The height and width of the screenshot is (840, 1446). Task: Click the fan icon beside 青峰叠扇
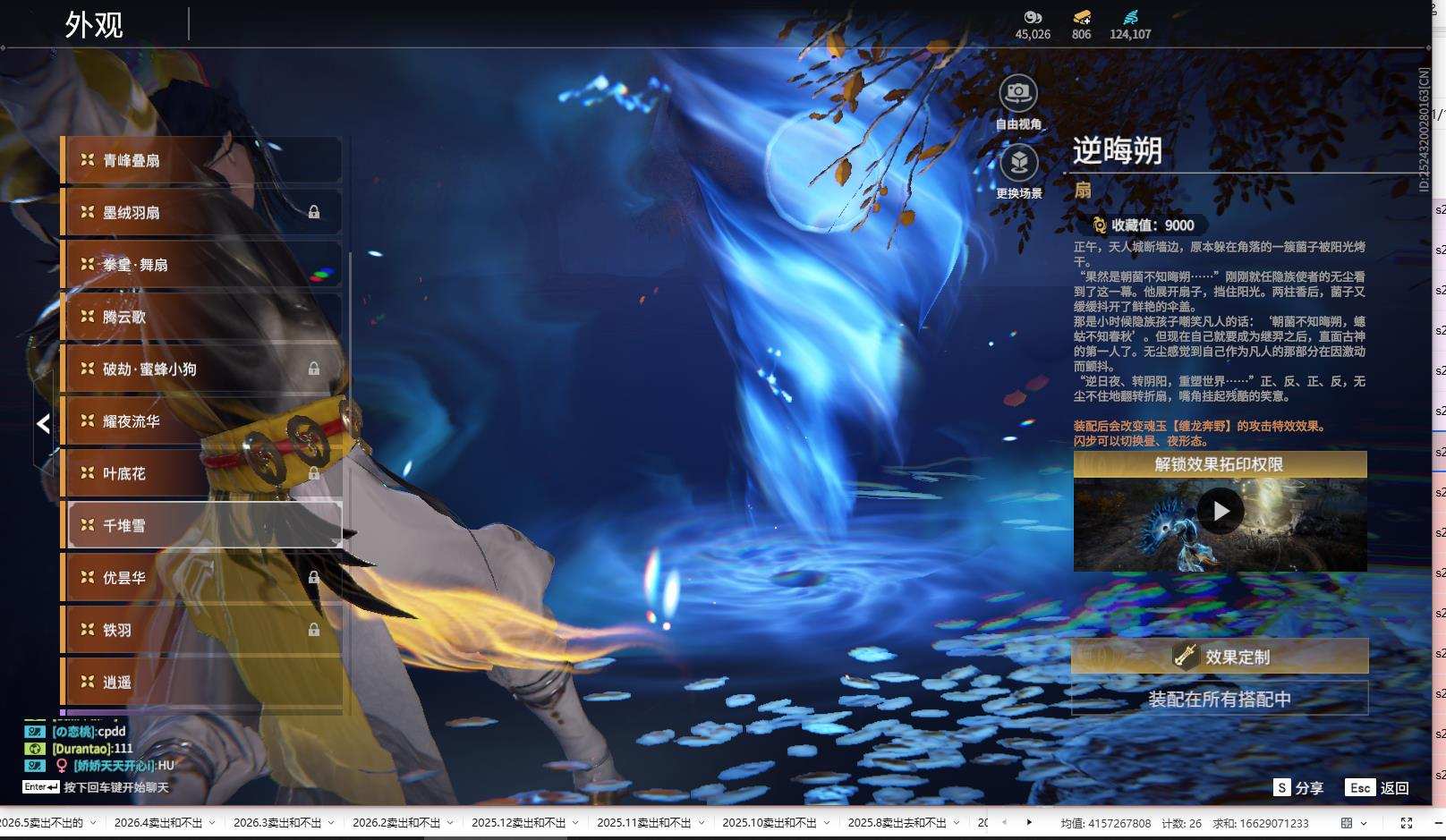pos(88,159)
